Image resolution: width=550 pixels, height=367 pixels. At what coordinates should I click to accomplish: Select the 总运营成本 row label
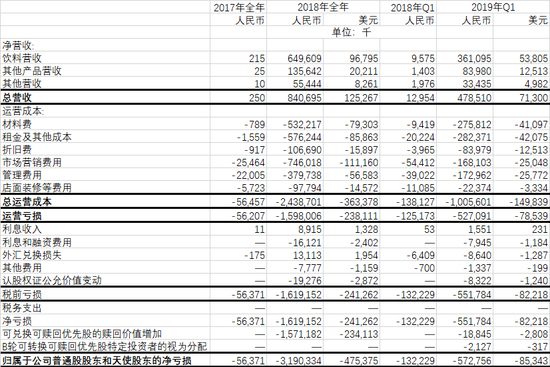27,202
